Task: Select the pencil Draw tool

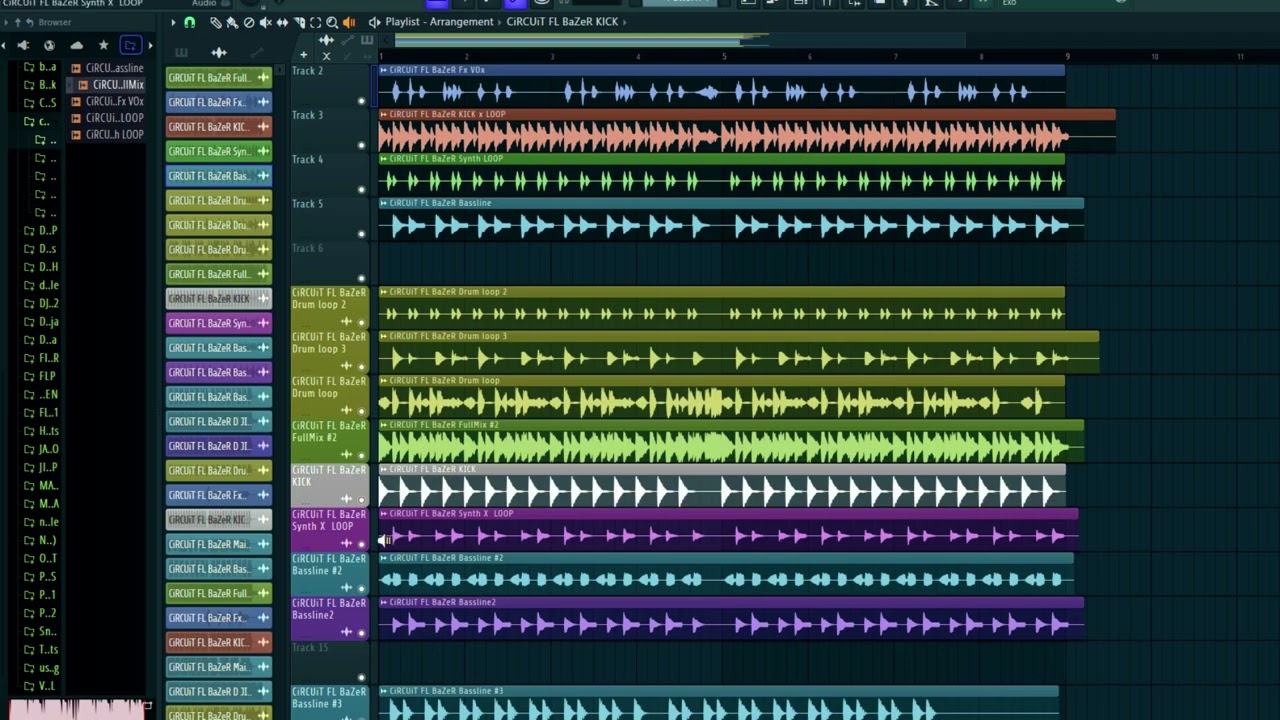Action: [x=216, y=22]
